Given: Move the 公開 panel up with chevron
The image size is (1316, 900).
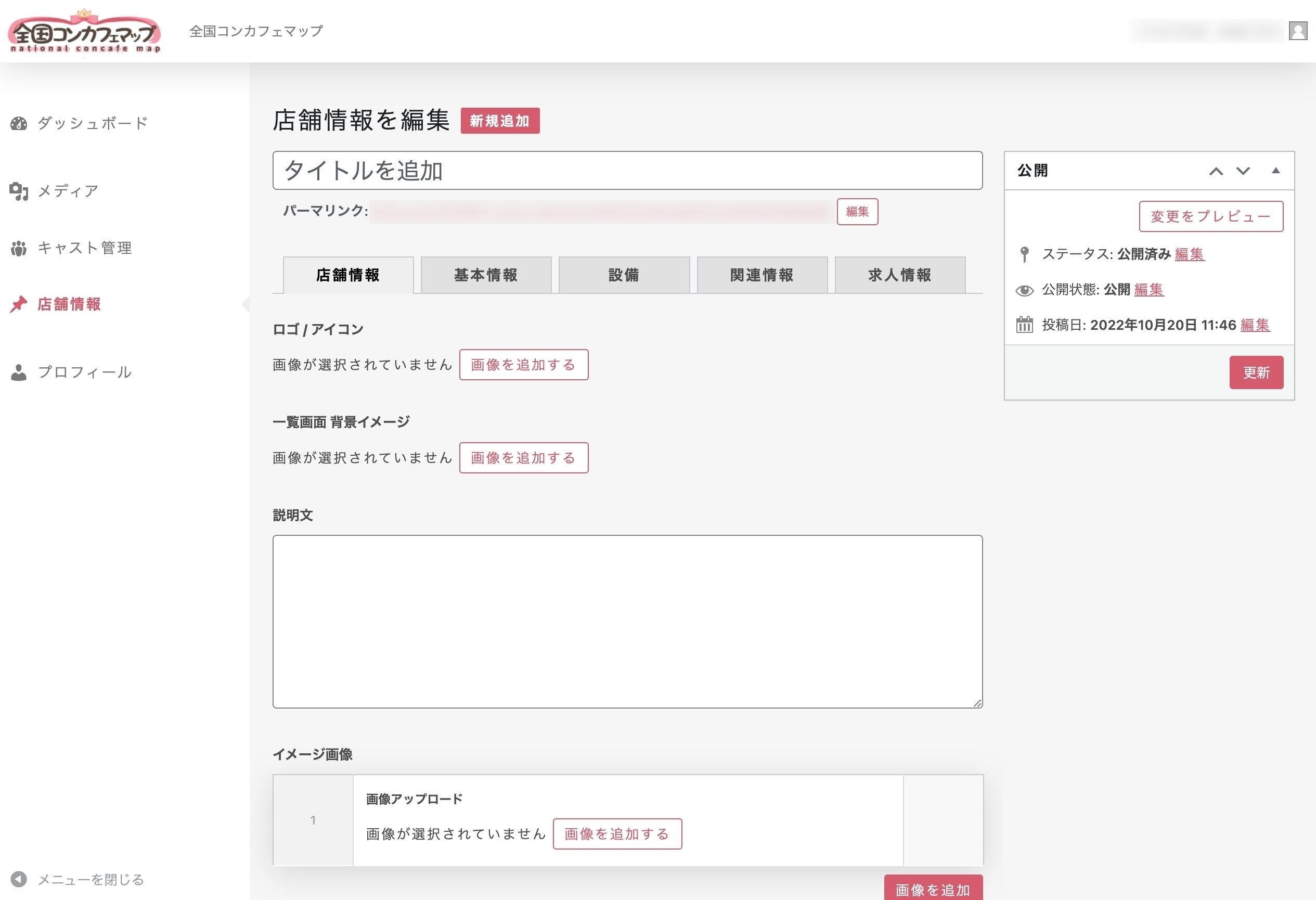Looking at the screenshot, I should point(1216,171).
